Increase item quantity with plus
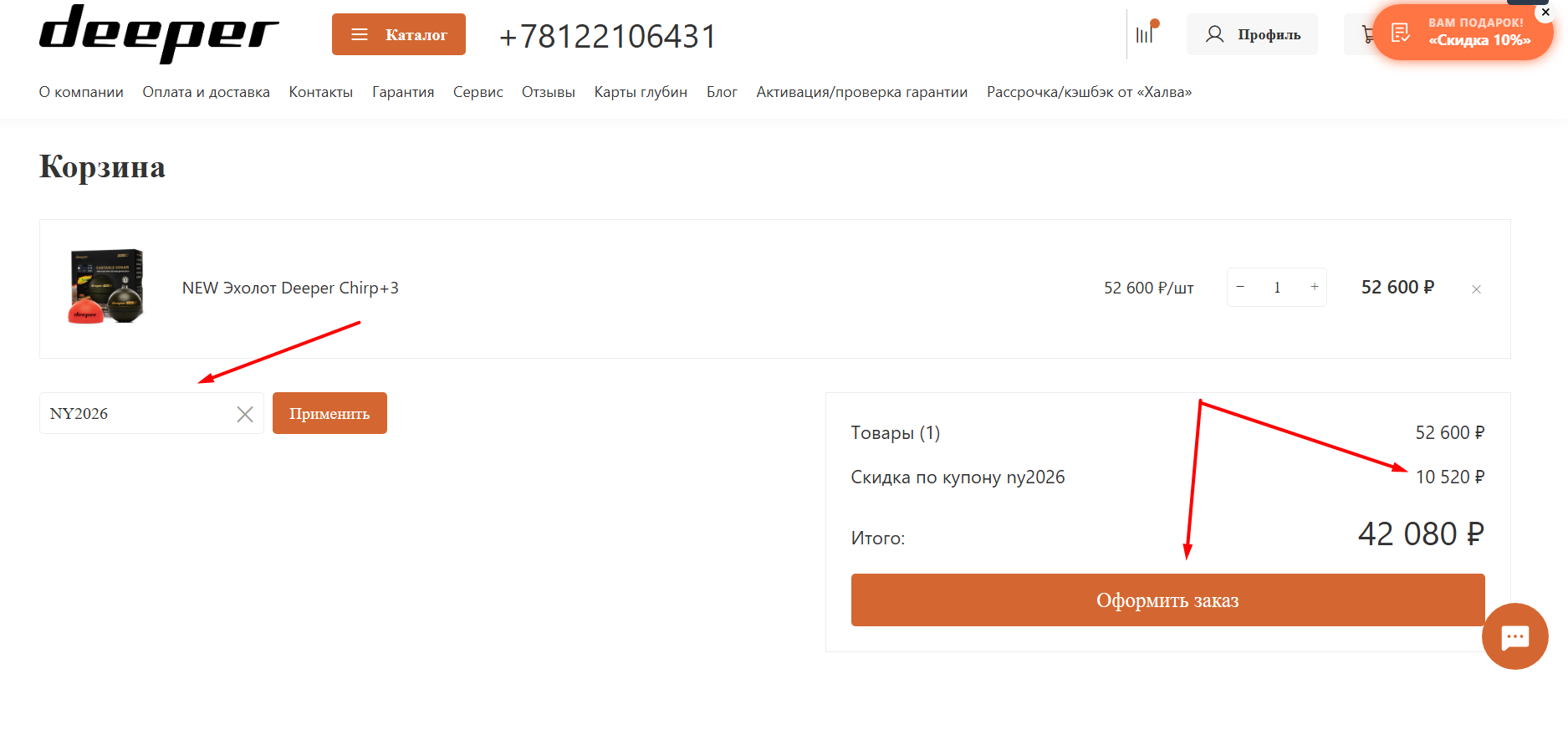This screenshot has height=730, width=1568. [1315, 287]
